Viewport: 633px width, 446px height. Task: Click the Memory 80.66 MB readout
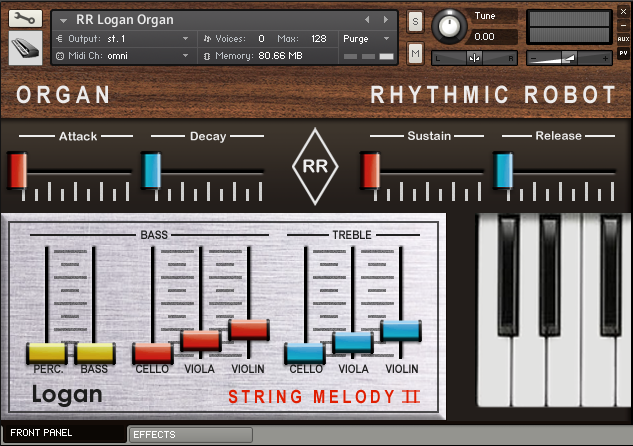pos(280,56)
